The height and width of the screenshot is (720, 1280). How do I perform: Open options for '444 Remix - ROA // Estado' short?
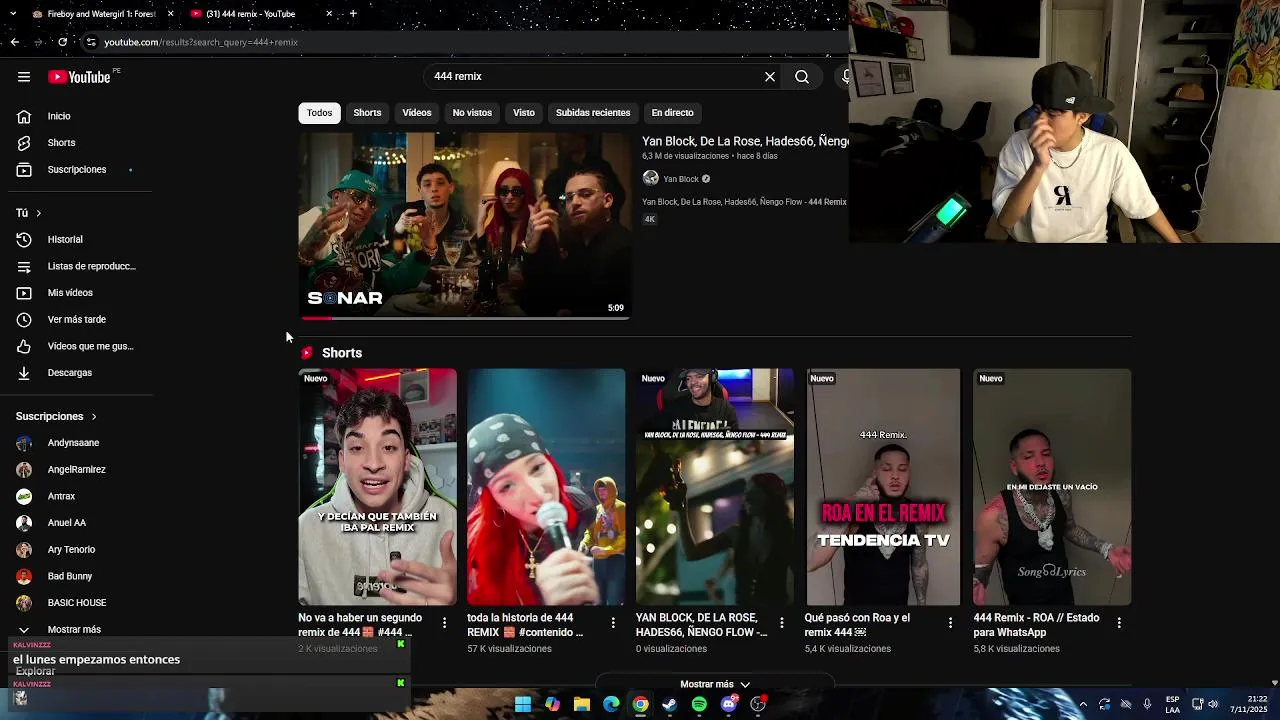pos(1119,622)
